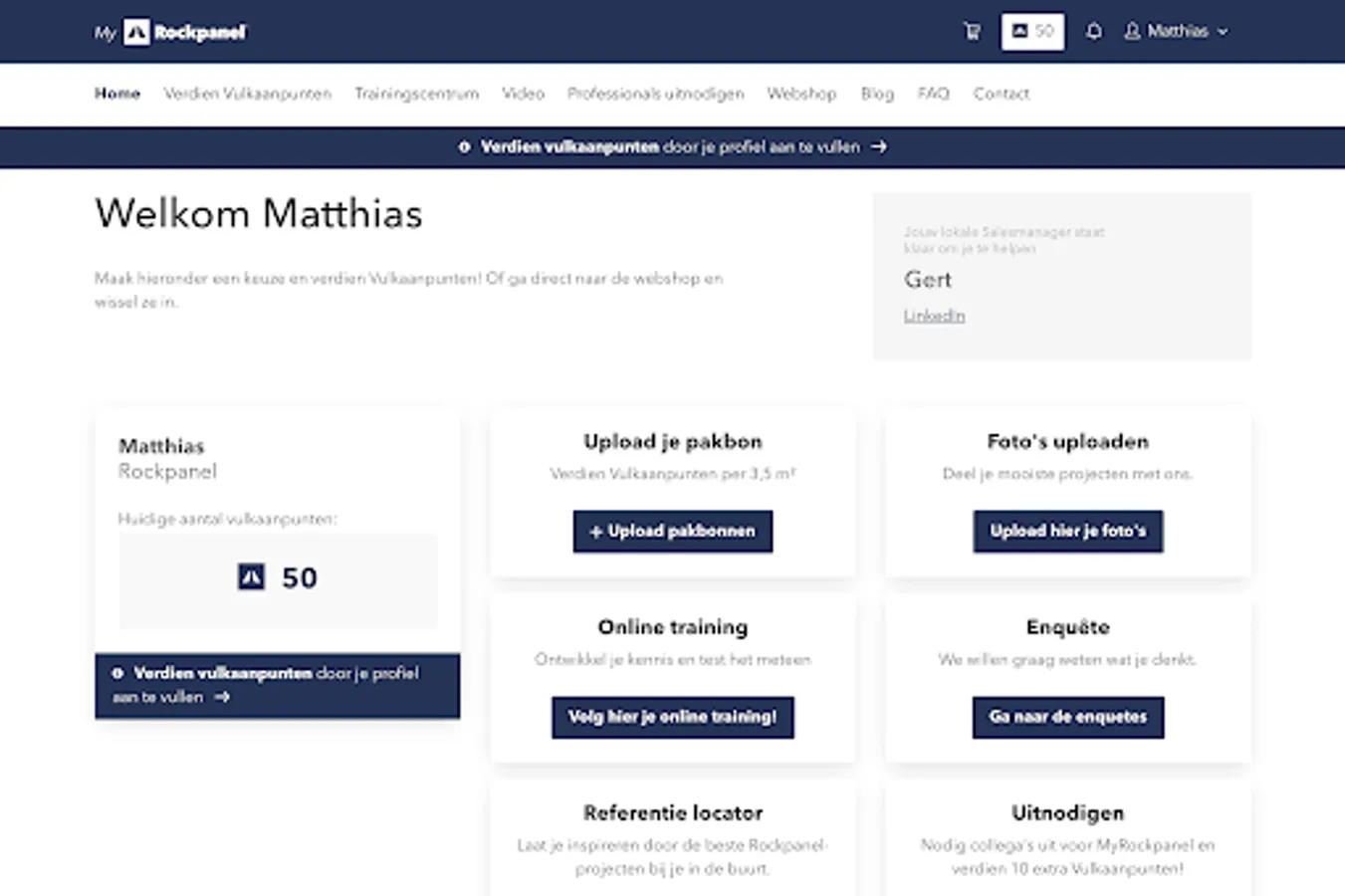Click the info icon in profile card banner

coord(117,674)
